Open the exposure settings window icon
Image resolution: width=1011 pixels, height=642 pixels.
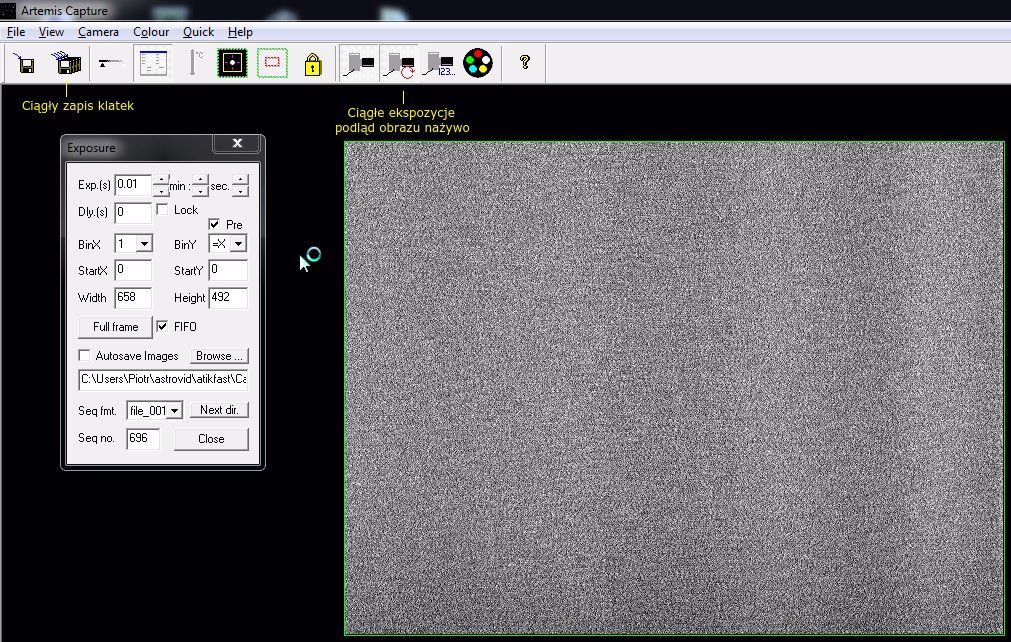(x=153, y=64)
